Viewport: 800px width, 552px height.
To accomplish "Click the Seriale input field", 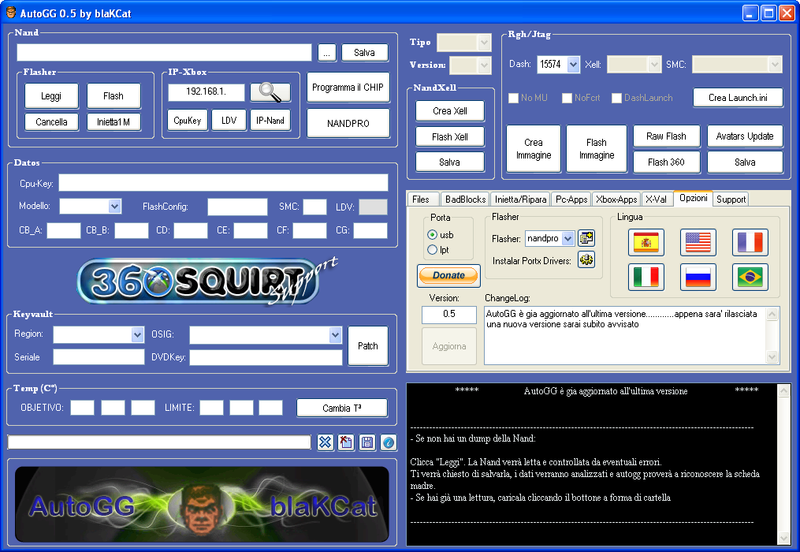I will click(x=98, y=357).
